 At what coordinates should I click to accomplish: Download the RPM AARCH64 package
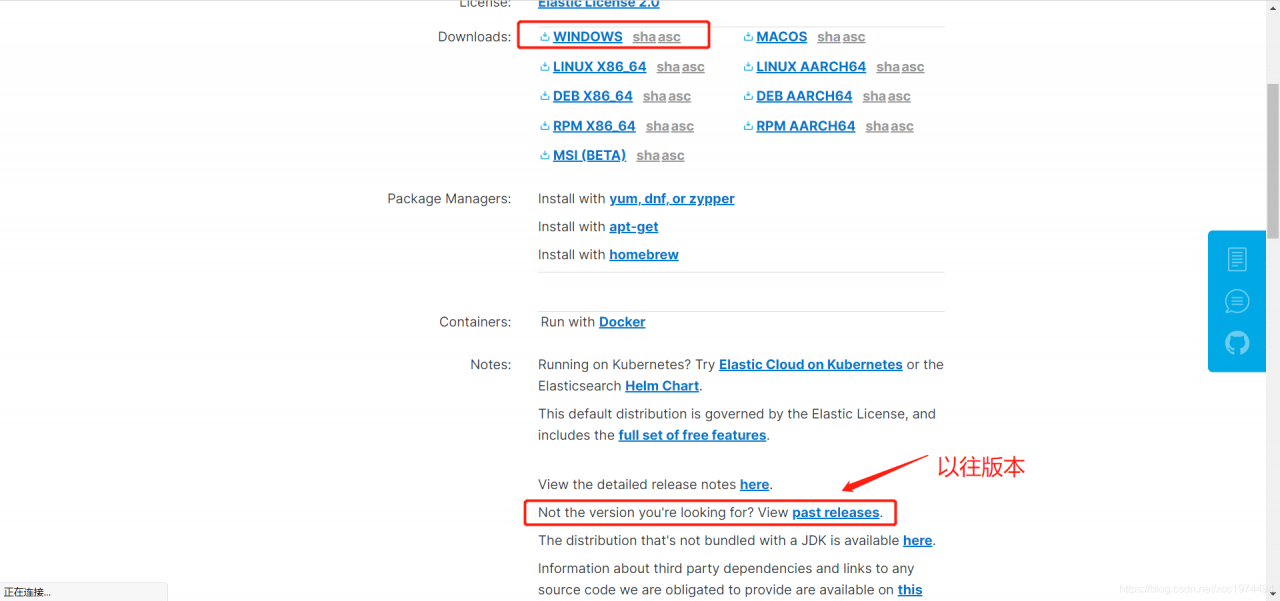[806, 126]
